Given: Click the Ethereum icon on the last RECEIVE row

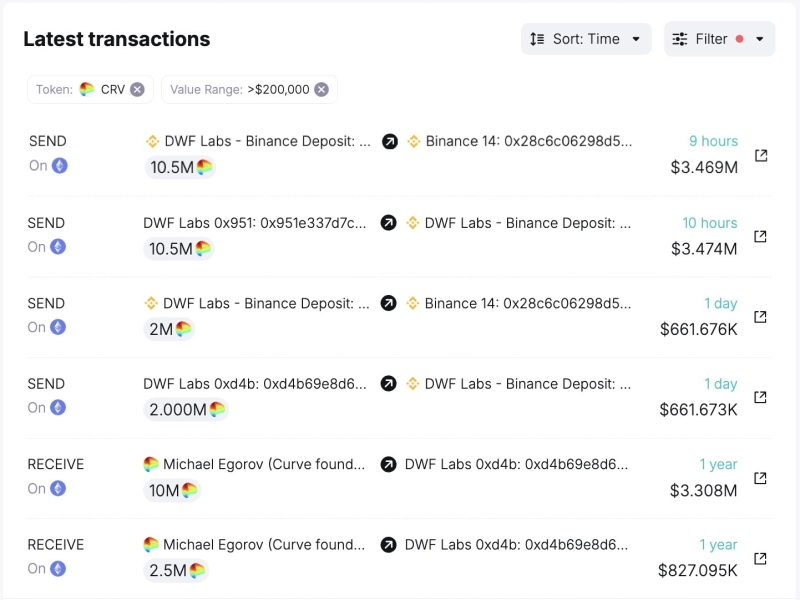Looking at the screenshot, I should (59, 569).
